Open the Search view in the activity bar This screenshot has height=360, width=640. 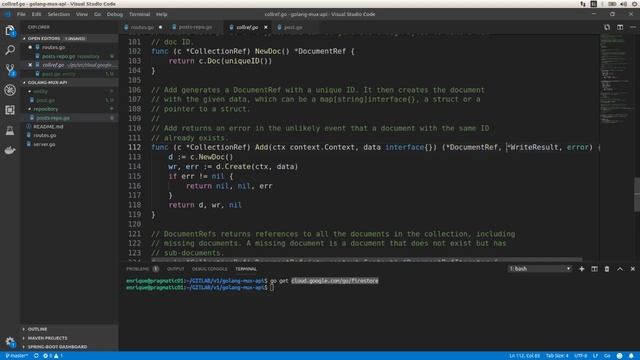(x=10, y=50)
